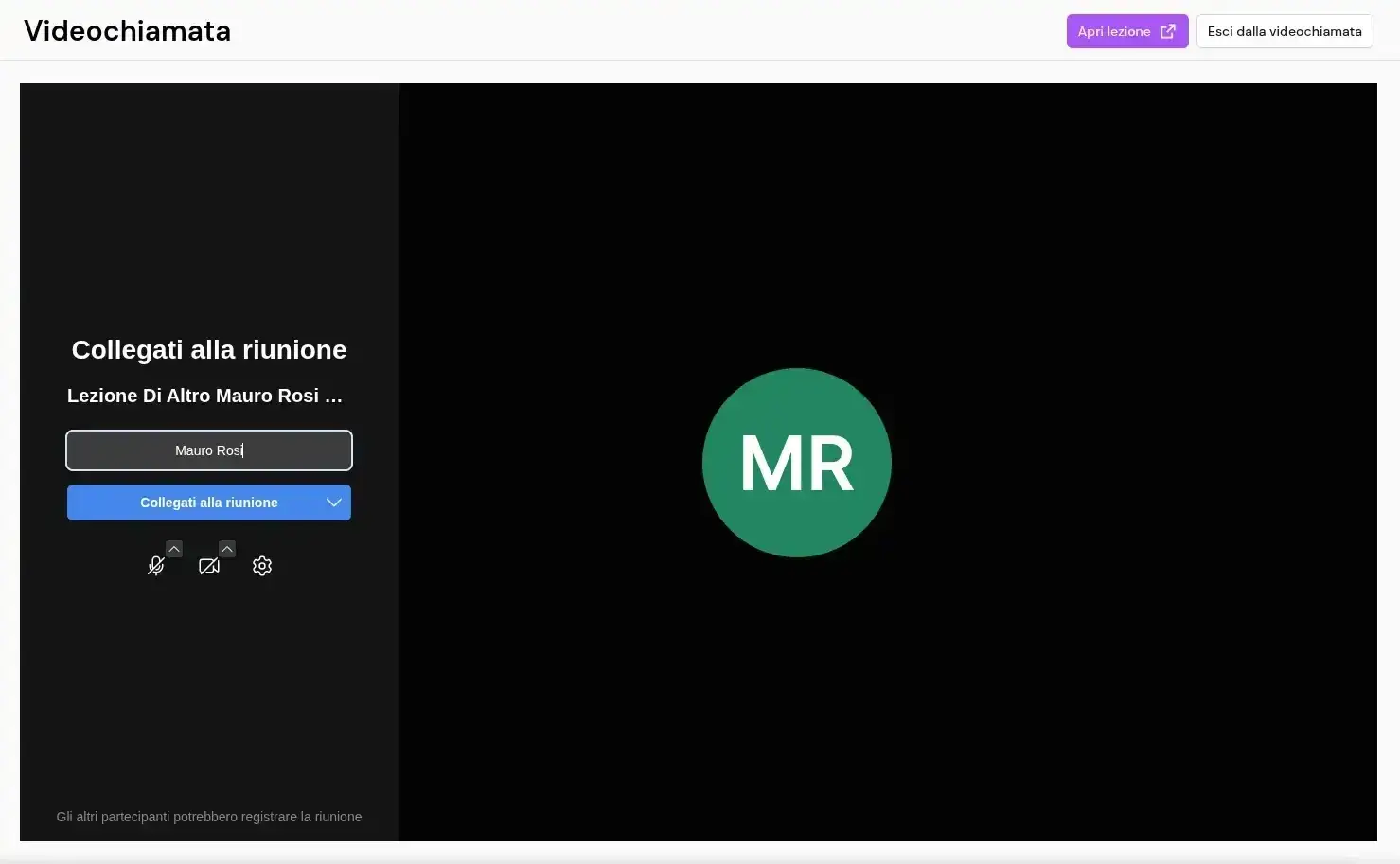Open the join options dropdown arrow
Viewport: 1400px width, 864px height.
pos(333,503)
